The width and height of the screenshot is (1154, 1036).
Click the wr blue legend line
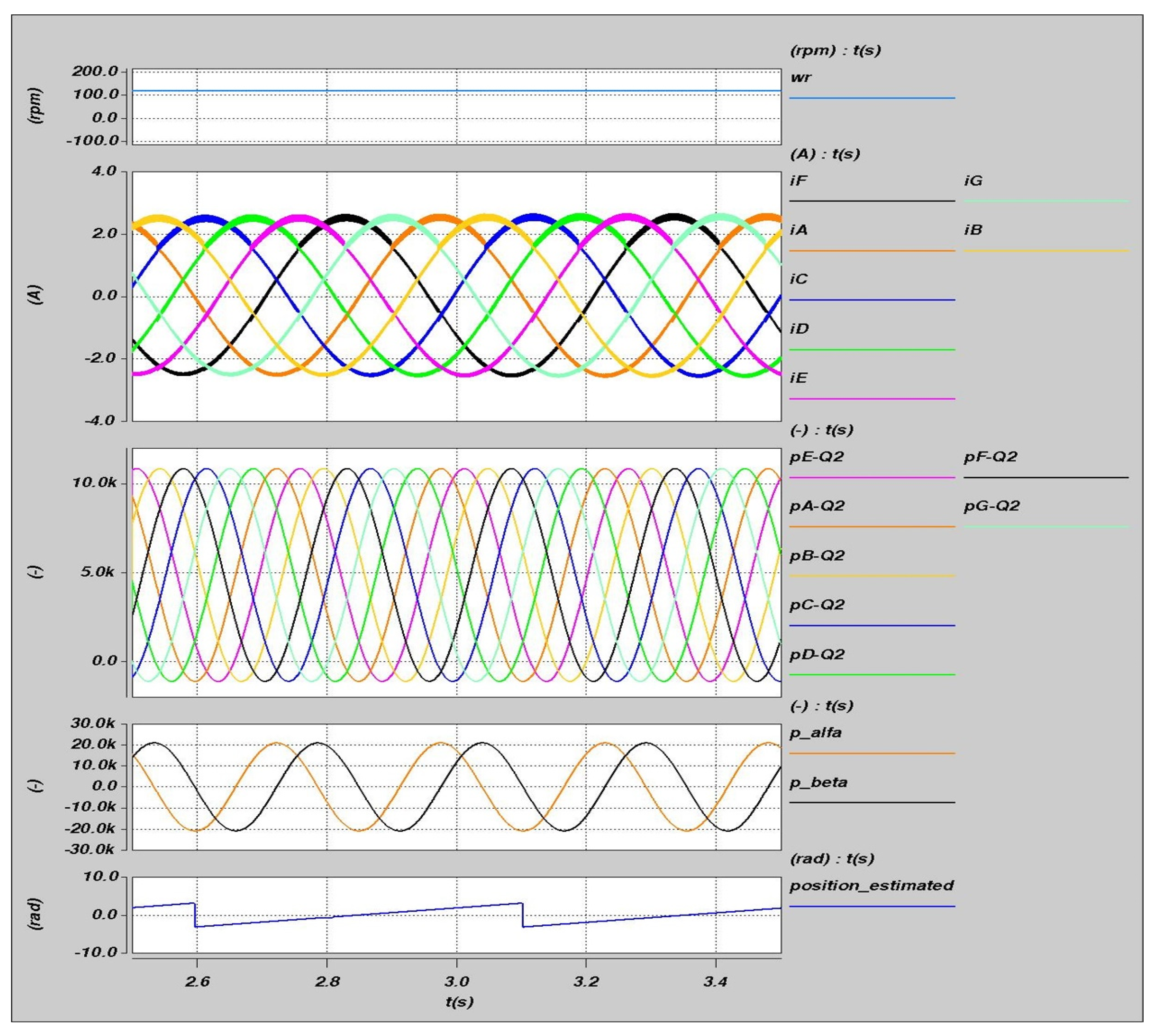872,98
